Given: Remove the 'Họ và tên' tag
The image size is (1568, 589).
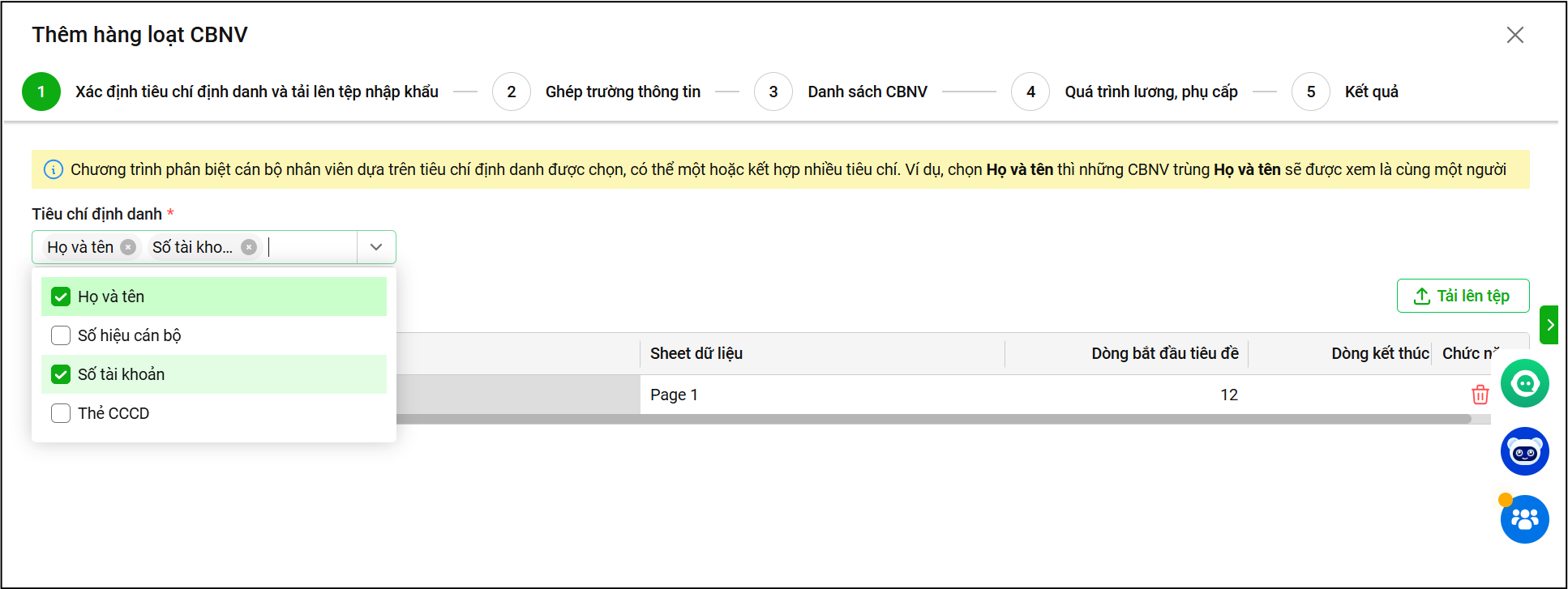Looking at the screenshot, I should [x=128, y=247].
